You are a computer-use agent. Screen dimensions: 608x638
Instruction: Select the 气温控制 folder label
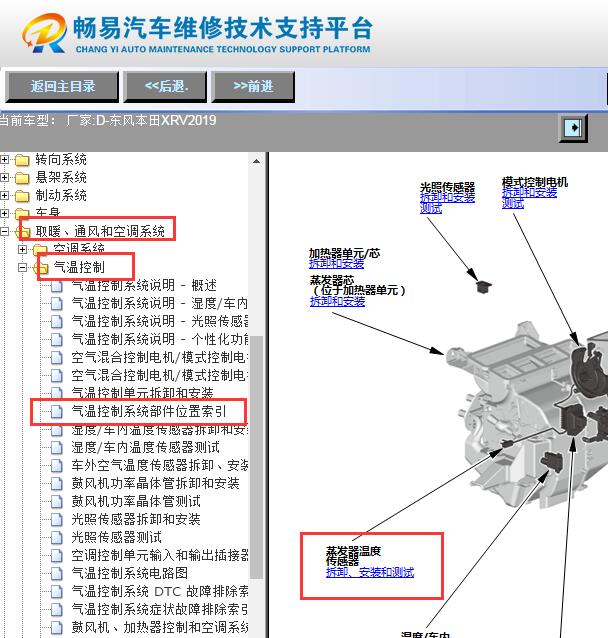79,267
